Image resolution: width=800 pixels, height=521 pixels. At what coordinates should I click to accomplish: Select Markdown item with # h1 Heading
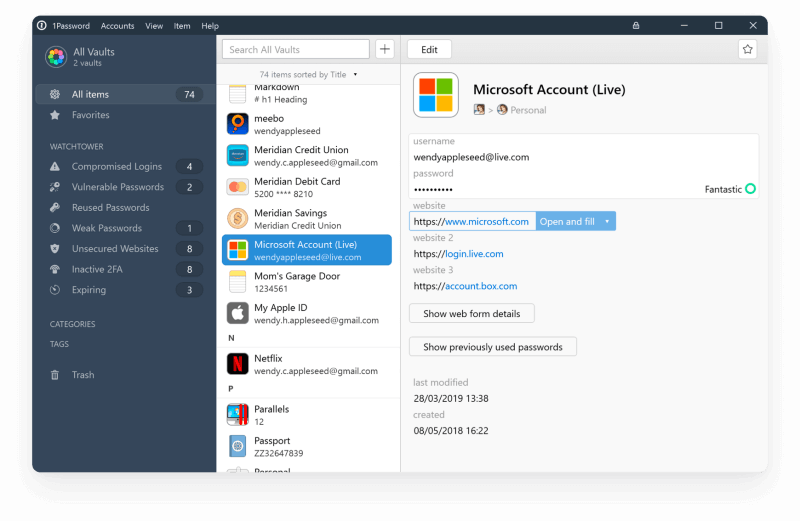307,95
